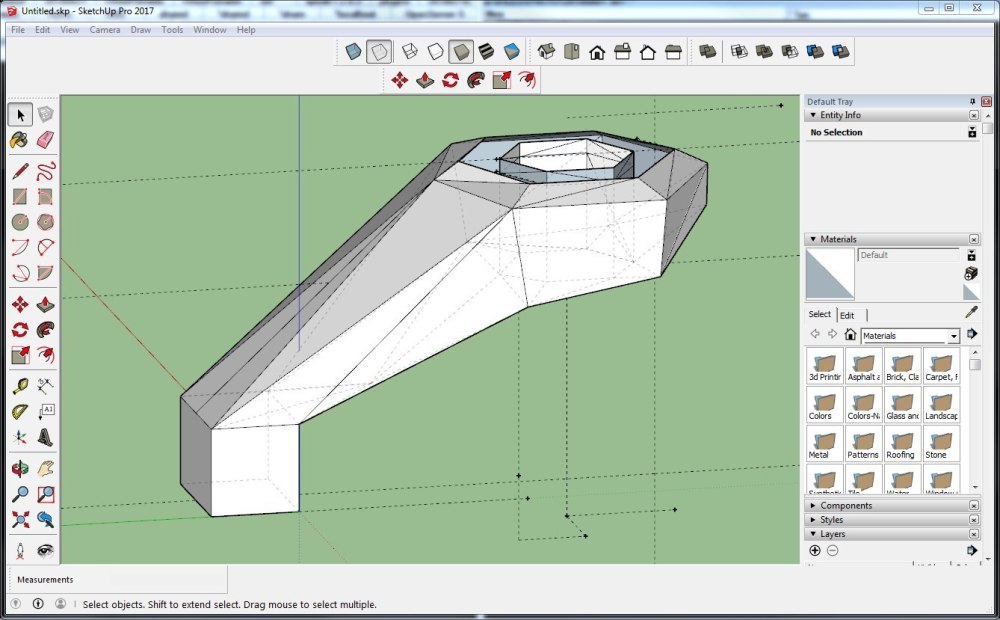The height and width of the screenshot is (620, 1000).
Task: Click the materials list scrollbar
Action: tap(974, 419)
